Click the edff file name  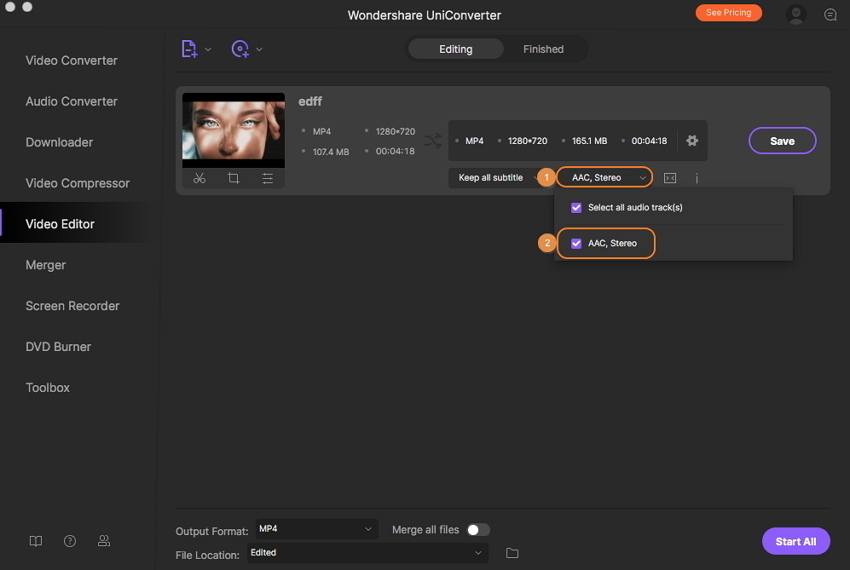point(310,101)
